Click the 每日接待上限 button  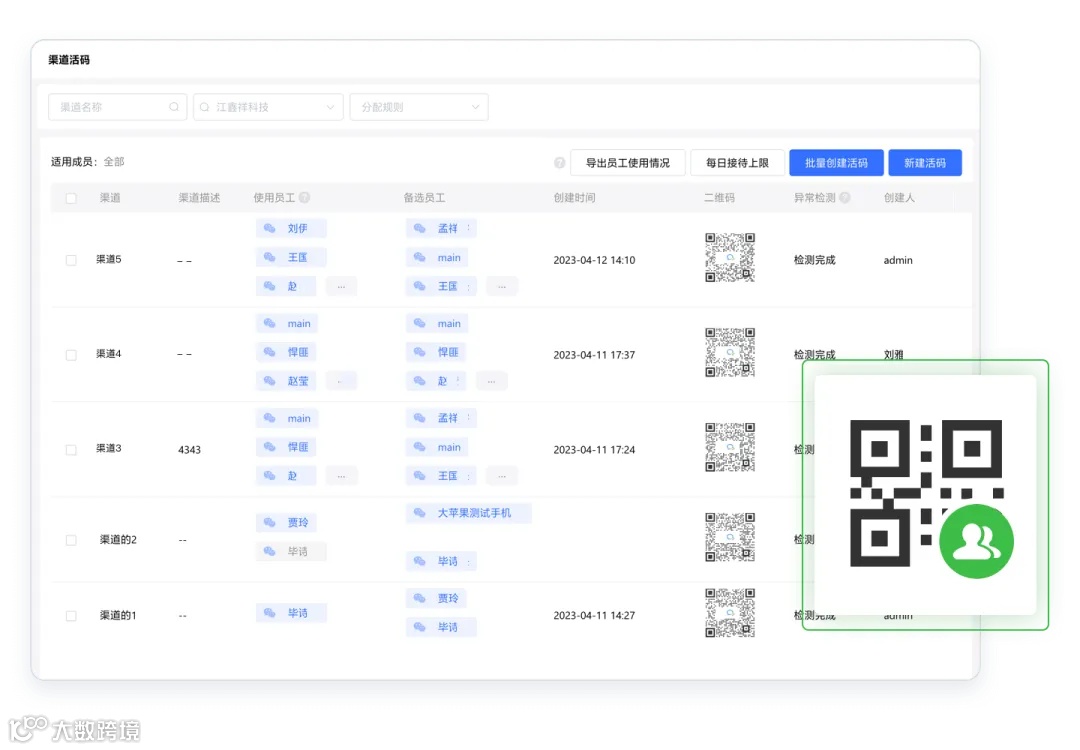coord(737,163)
